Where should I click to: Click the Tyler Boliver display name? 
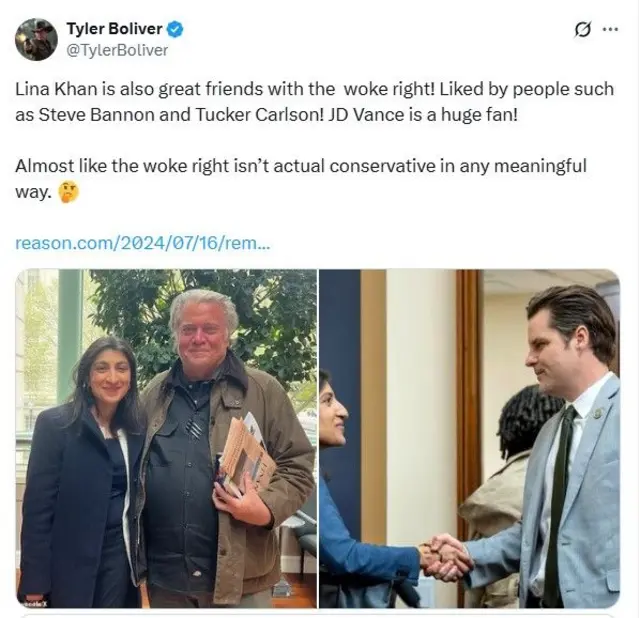tap(115, 29)
